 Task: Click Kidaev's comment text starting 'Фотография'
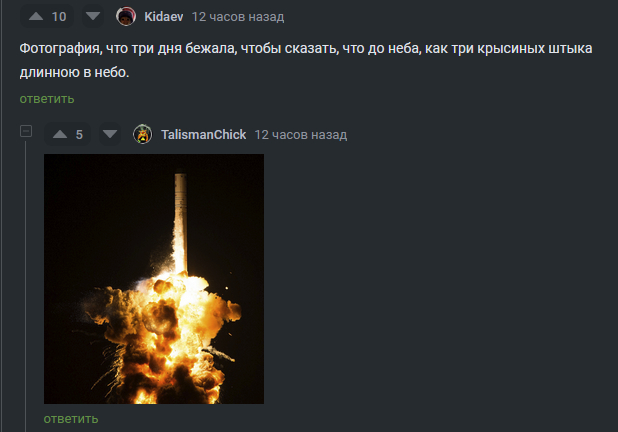pos(306,60)
